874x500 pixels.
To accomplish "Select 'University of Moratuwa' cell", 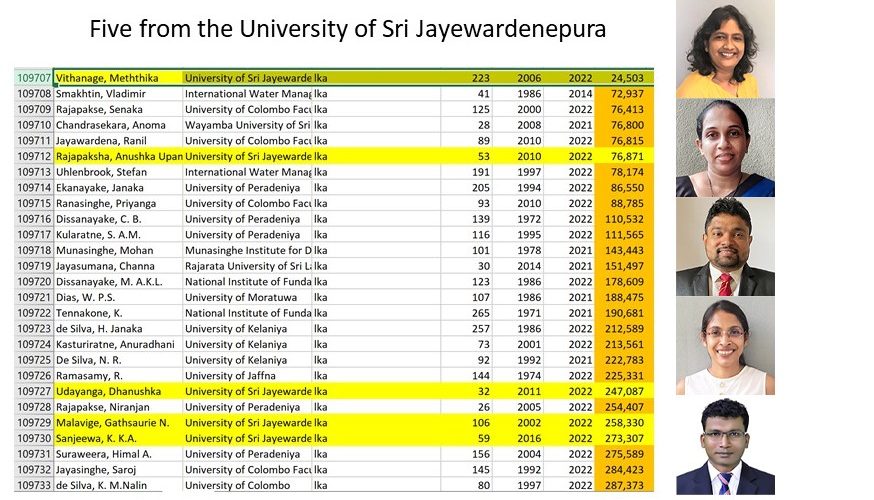I will [x=247, y=298].
